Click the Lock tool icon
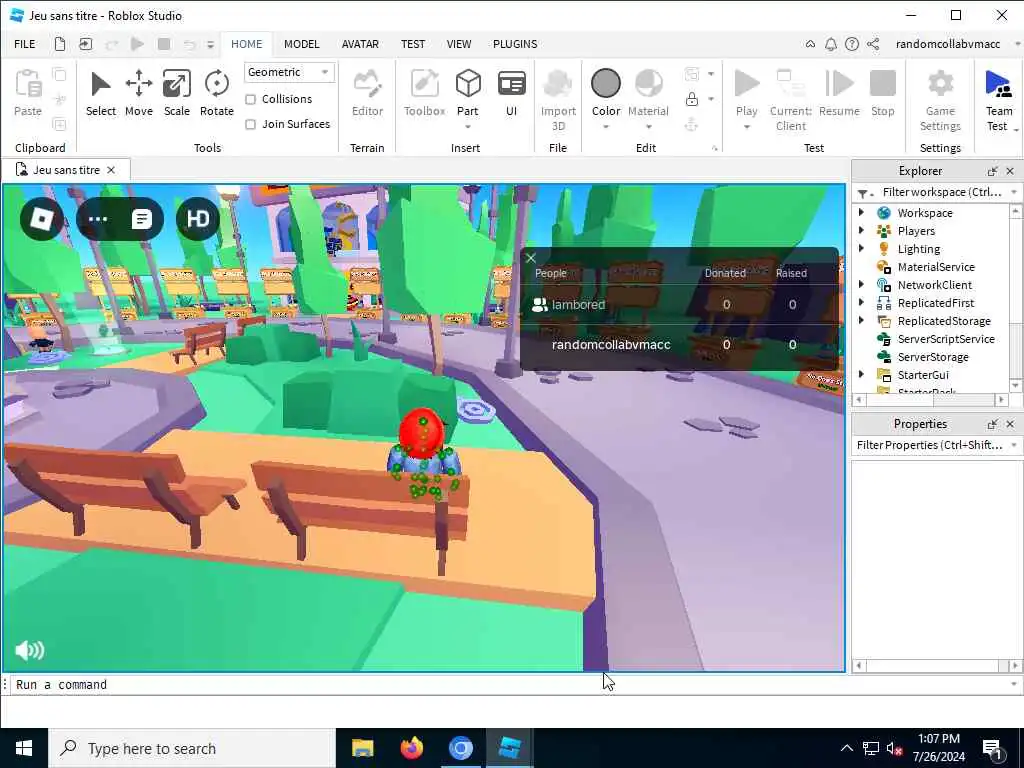Screen dimensions: 1024x768 [x=692, y=99]
